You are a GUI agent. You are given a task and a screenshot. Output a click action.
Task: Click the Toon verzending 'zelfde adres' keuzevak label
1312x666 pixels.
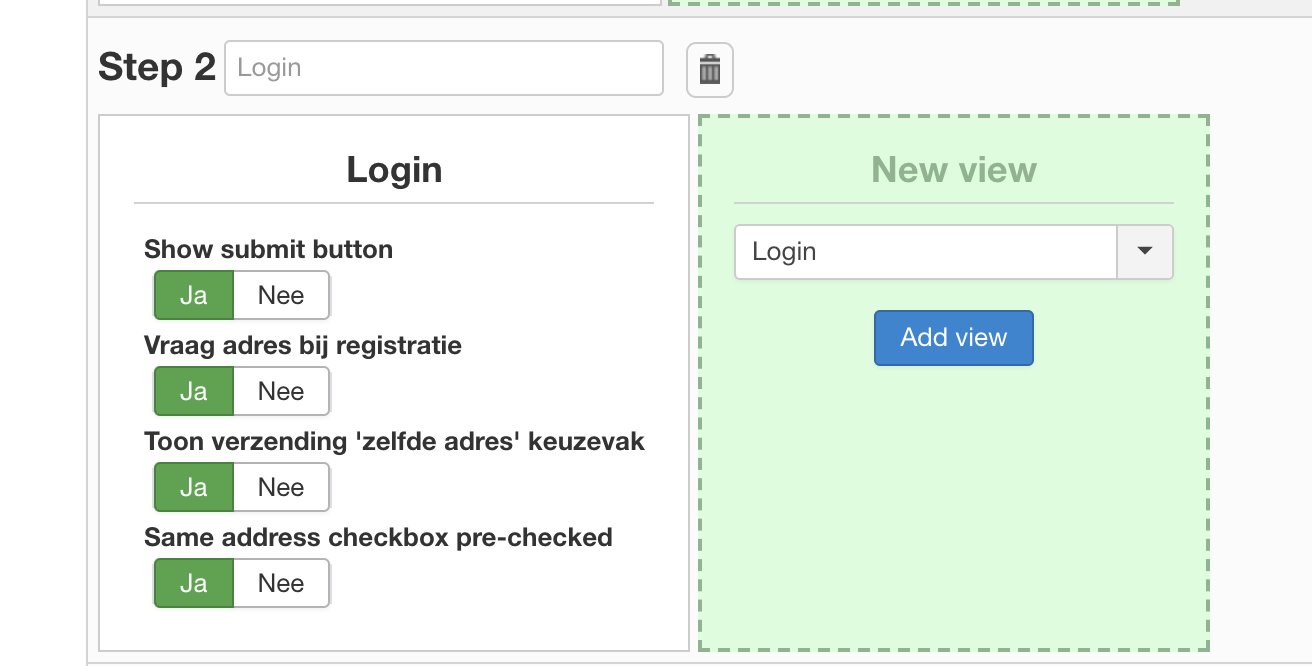pyautogui.click(x=394, y=441)
